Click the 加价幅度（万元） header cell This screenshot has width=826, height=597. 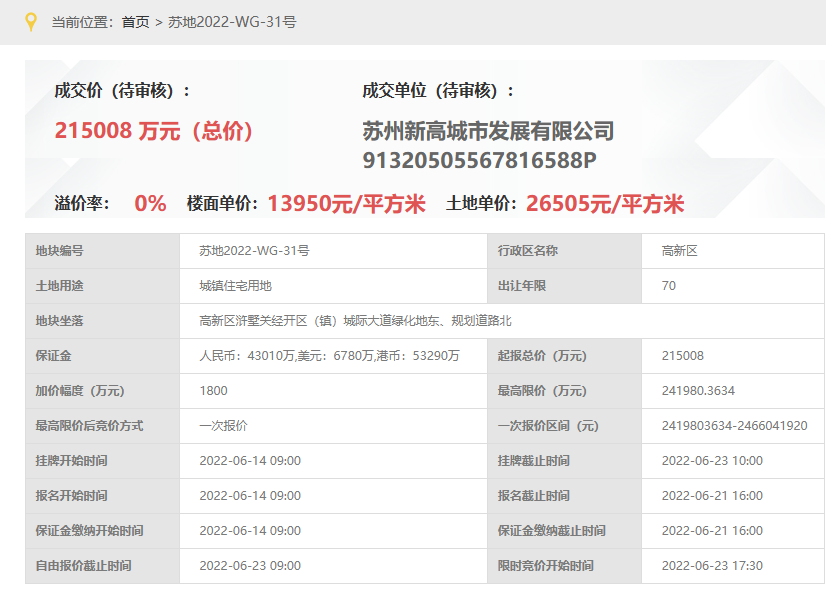tap(103, 391)
